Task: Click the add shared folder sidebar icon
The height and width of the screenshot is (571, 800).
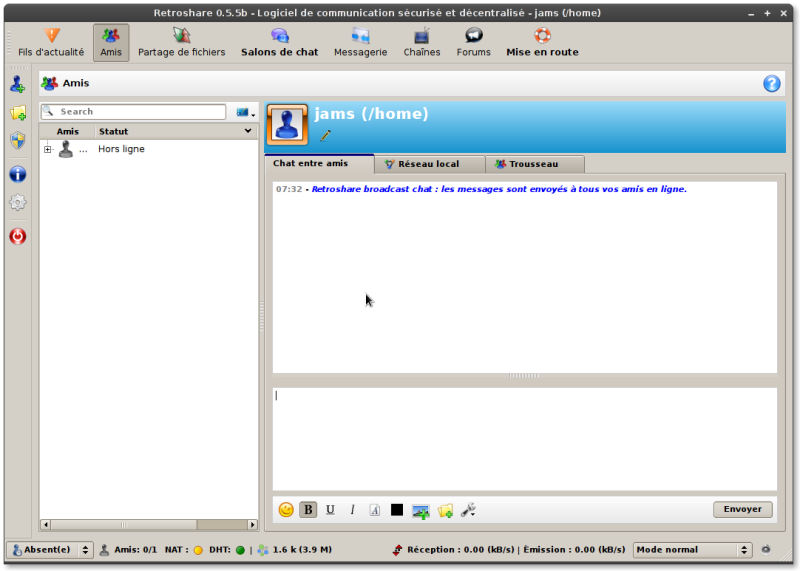Action: tap(18, 113)
